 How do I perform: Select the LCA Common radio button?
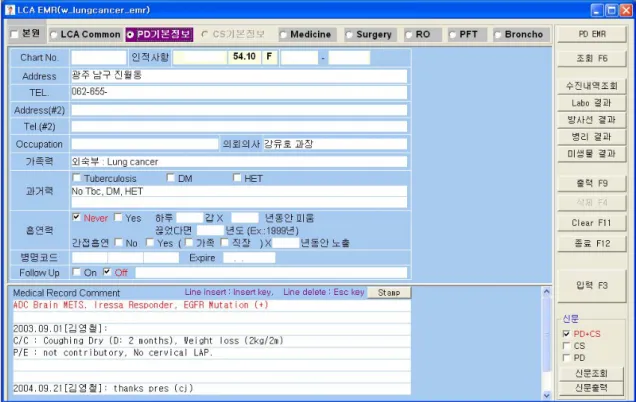coord(54,35)
